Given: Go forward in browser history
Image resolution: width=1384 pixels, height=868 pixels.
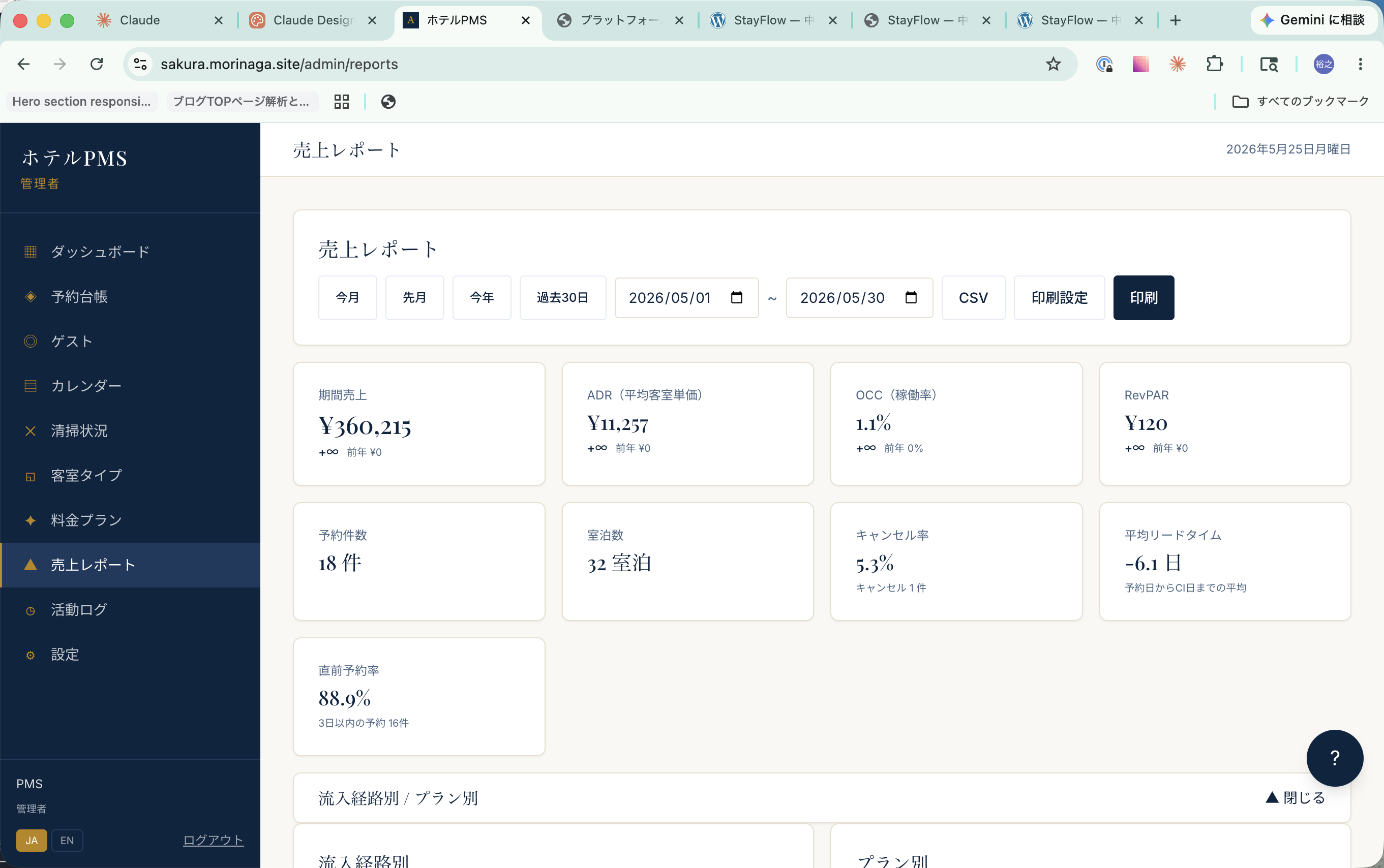Looking at the screenshot, I should [x=59, y=64].
